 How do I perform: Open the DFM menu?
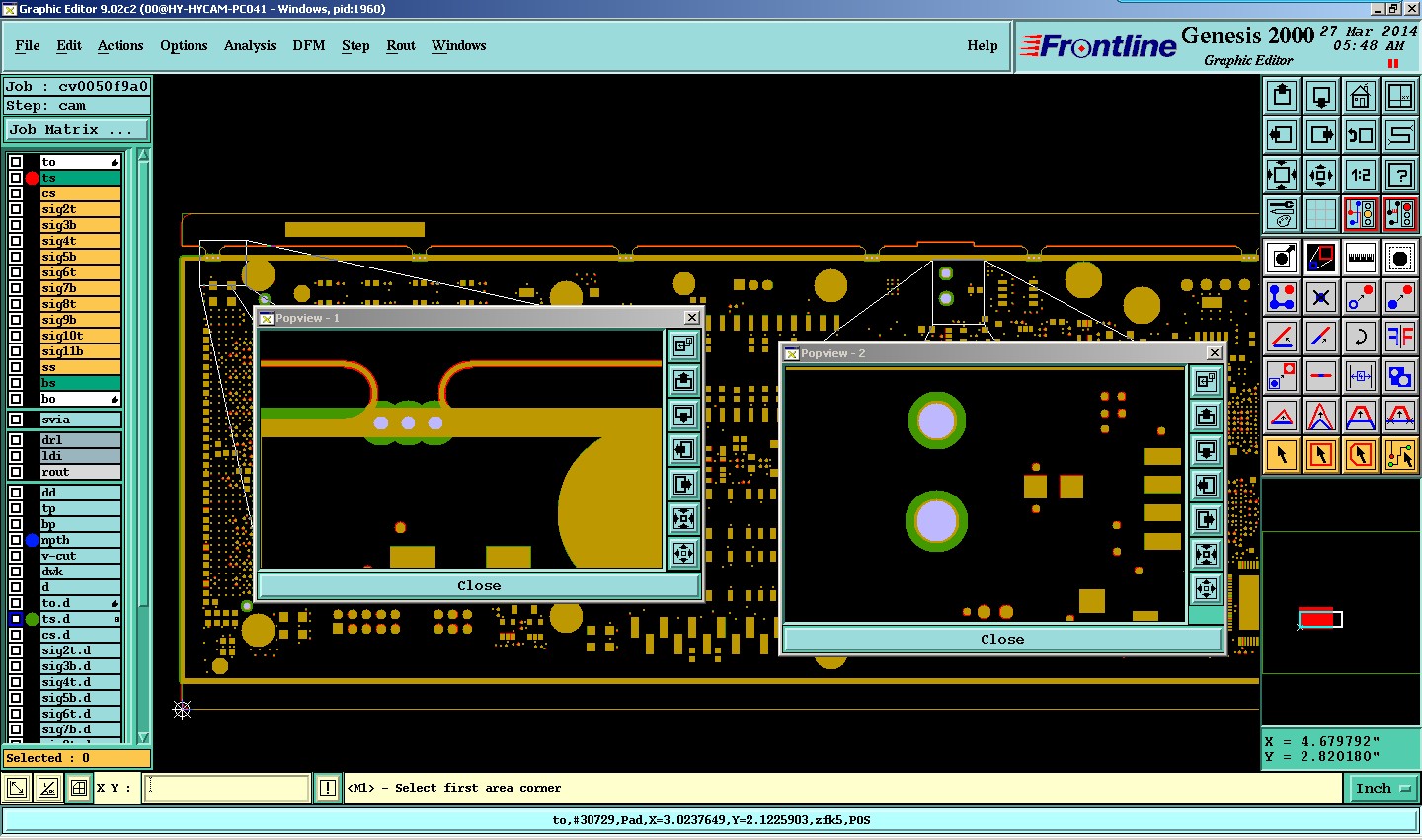[308, 45]
